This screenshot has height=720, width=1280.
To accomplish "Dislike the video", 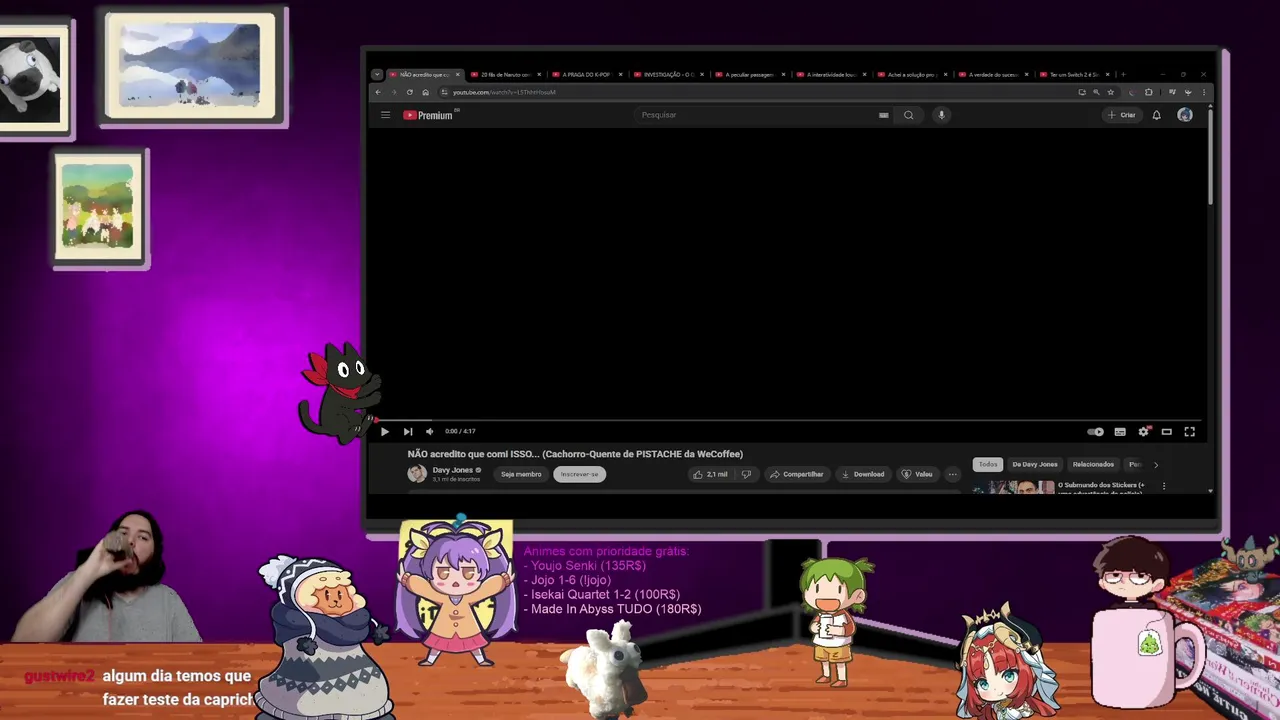I will pyautogui.click(x=746, y=474).
